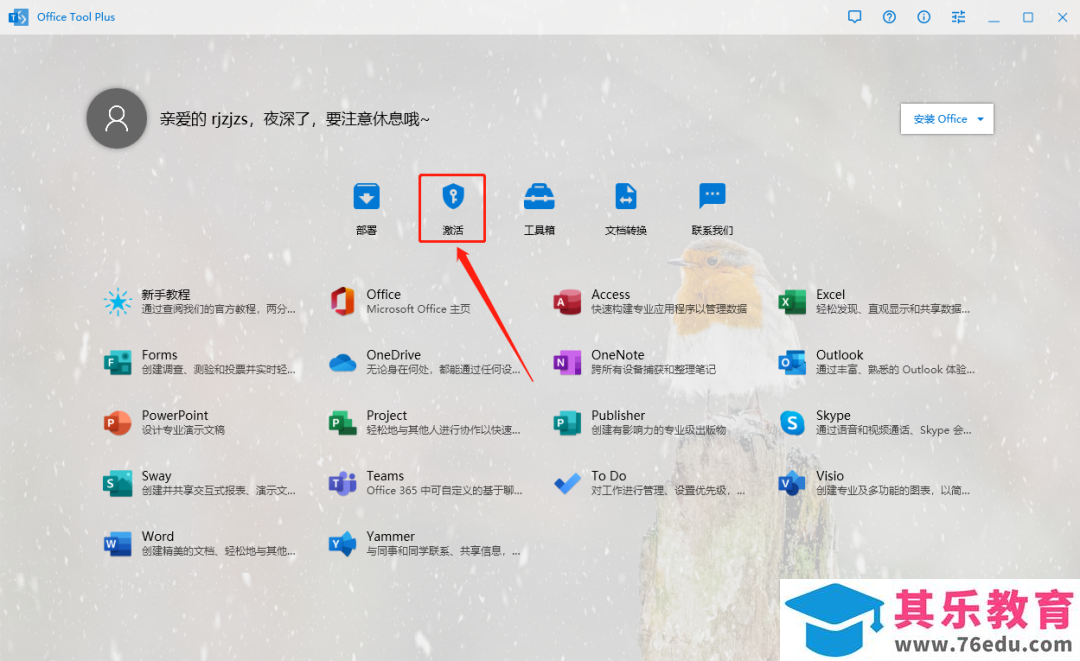Click the Outlook app icon
Viewport: 1080px width, 661px height.
point(792,362)
